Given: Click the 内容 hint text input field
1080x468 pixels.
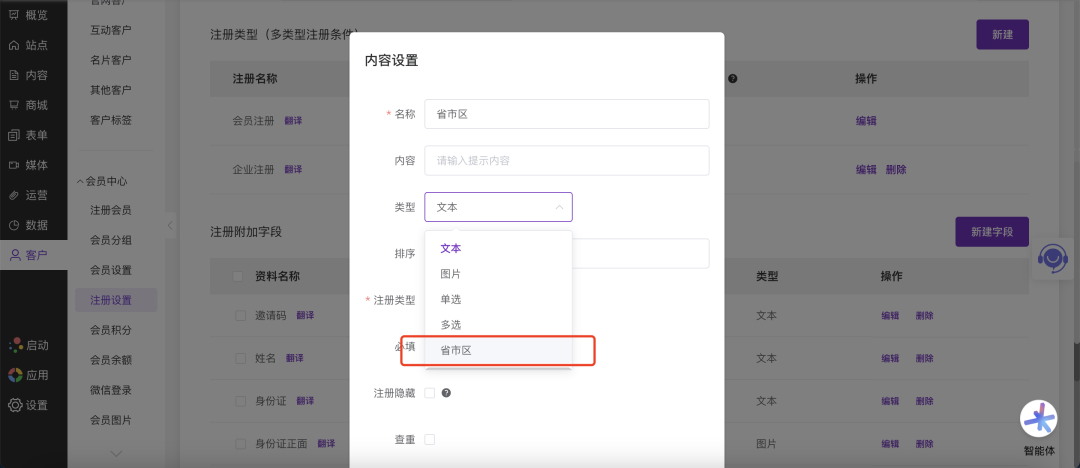Looking at the screenshot, I should coord(566,160).
